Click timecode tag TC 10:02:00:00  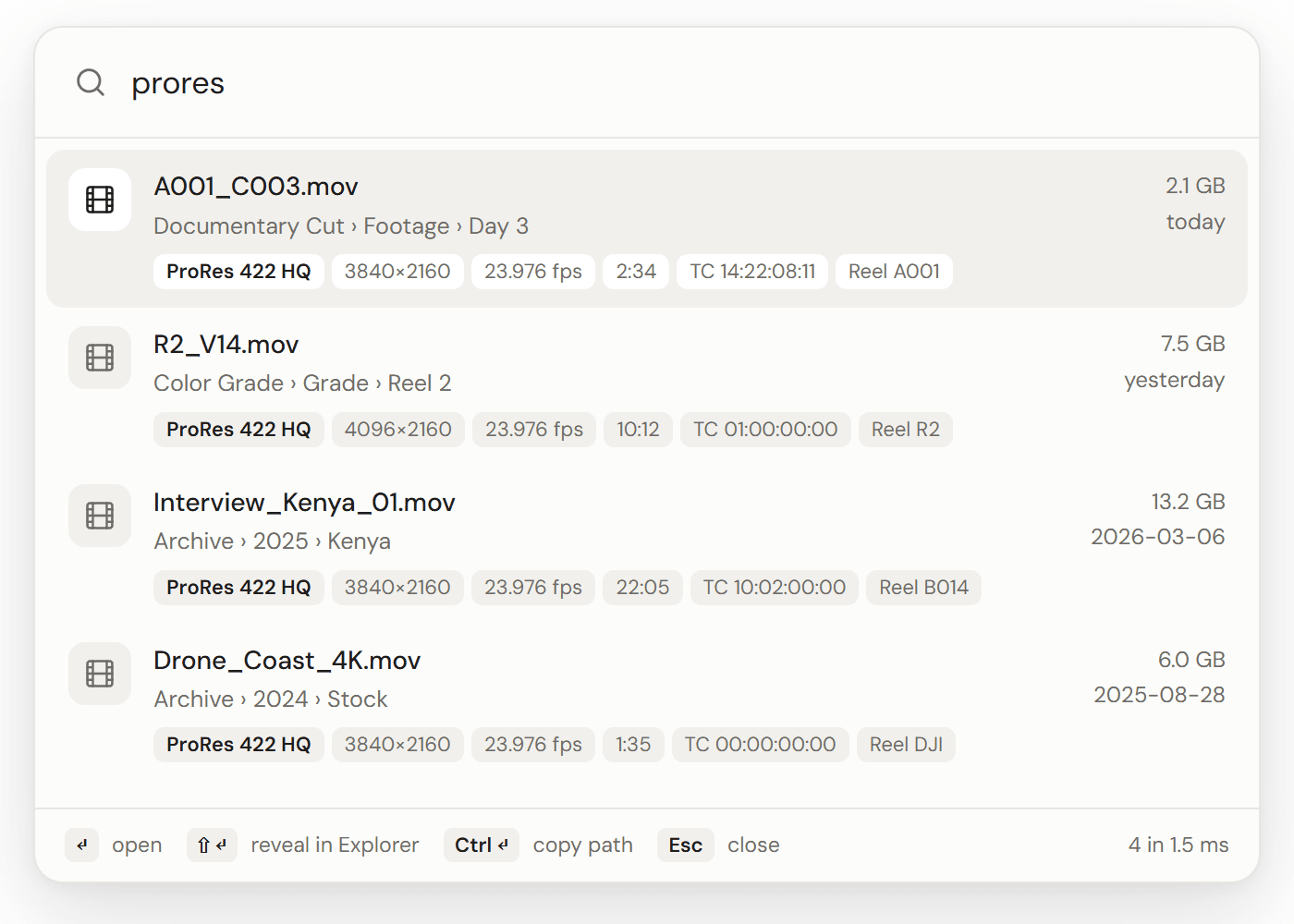click(x=775, y=588)
